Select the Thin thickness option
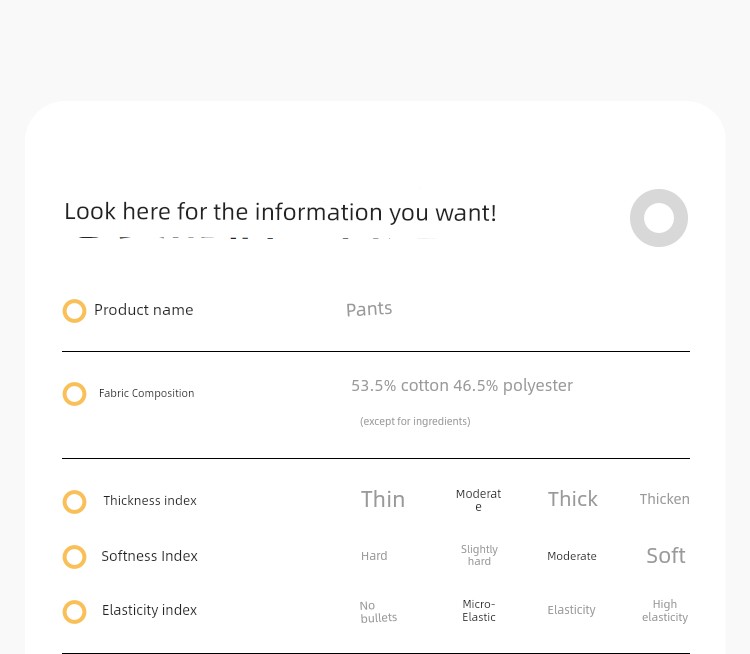 click(383, 499)
